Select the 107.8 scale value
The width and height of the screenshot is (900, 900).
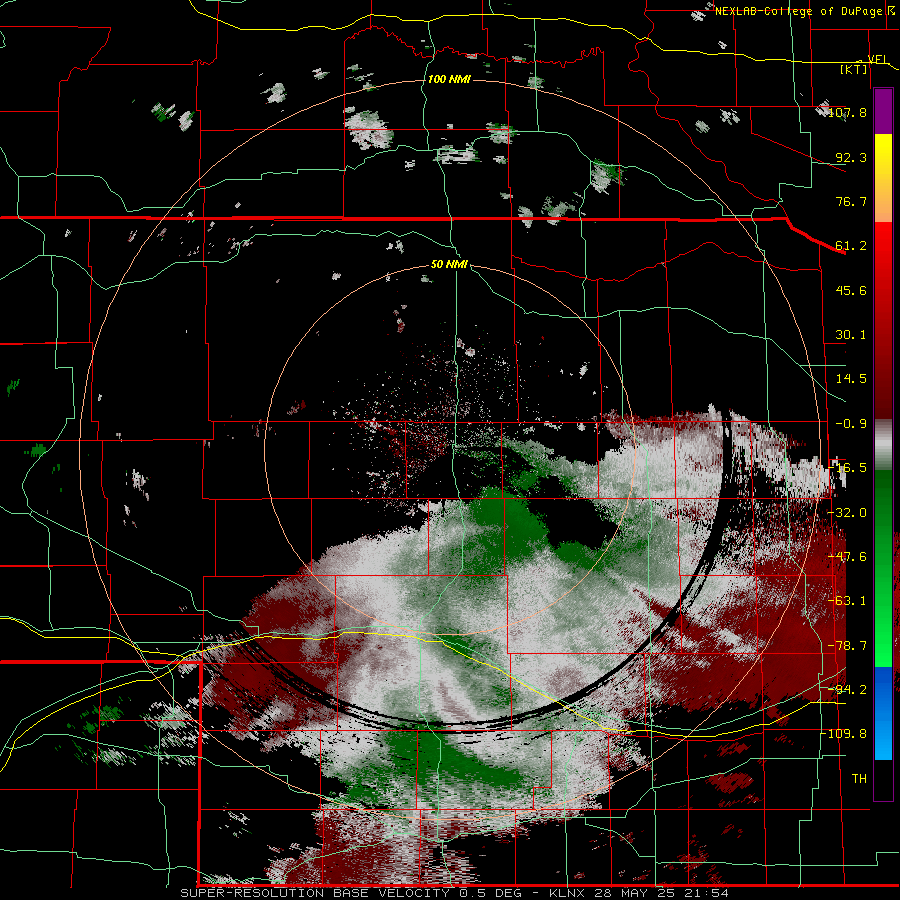click(x=847, y=112)
